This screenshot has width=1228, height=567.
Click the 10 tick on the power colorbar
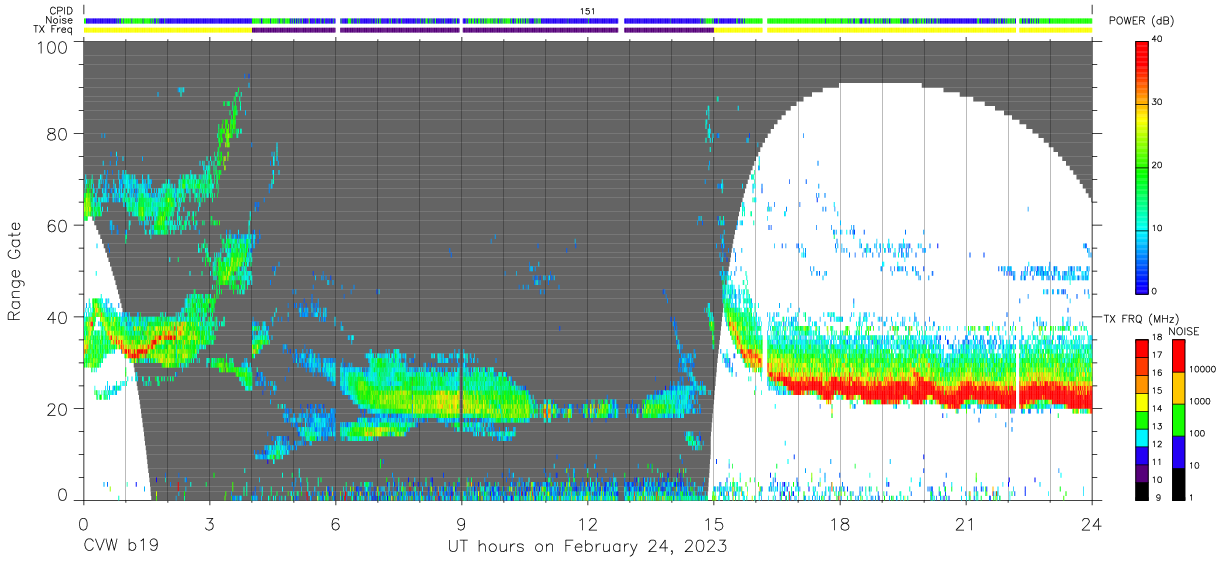point(1157,228)
